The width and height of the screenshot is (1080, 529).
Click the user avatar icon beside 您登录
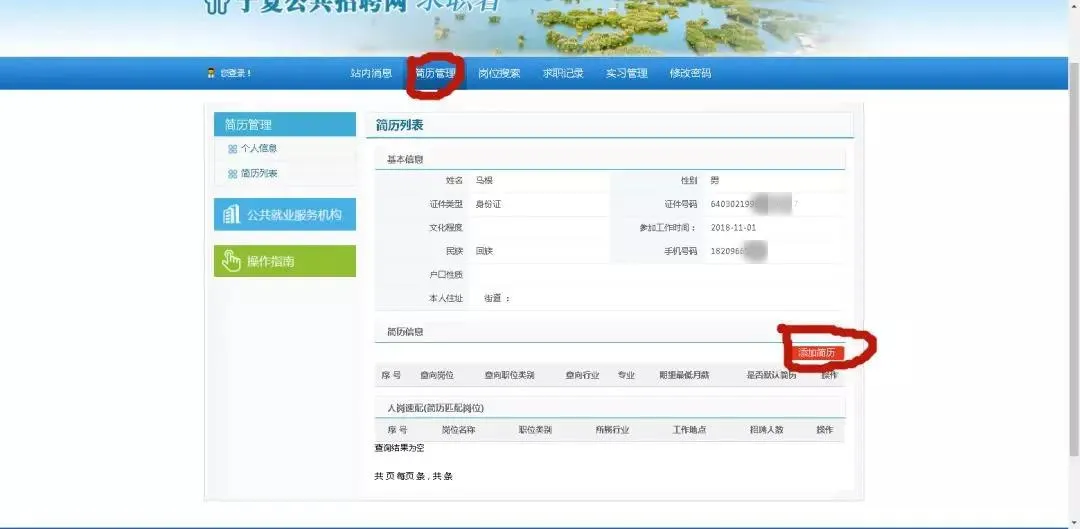point(211,73)
